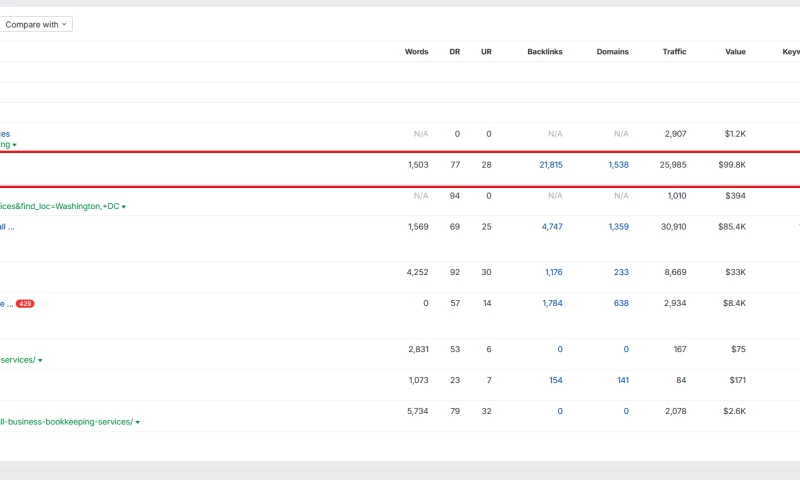Click the red 429 badge
Viewport: 800px width, 480px height.
(25, 303)
